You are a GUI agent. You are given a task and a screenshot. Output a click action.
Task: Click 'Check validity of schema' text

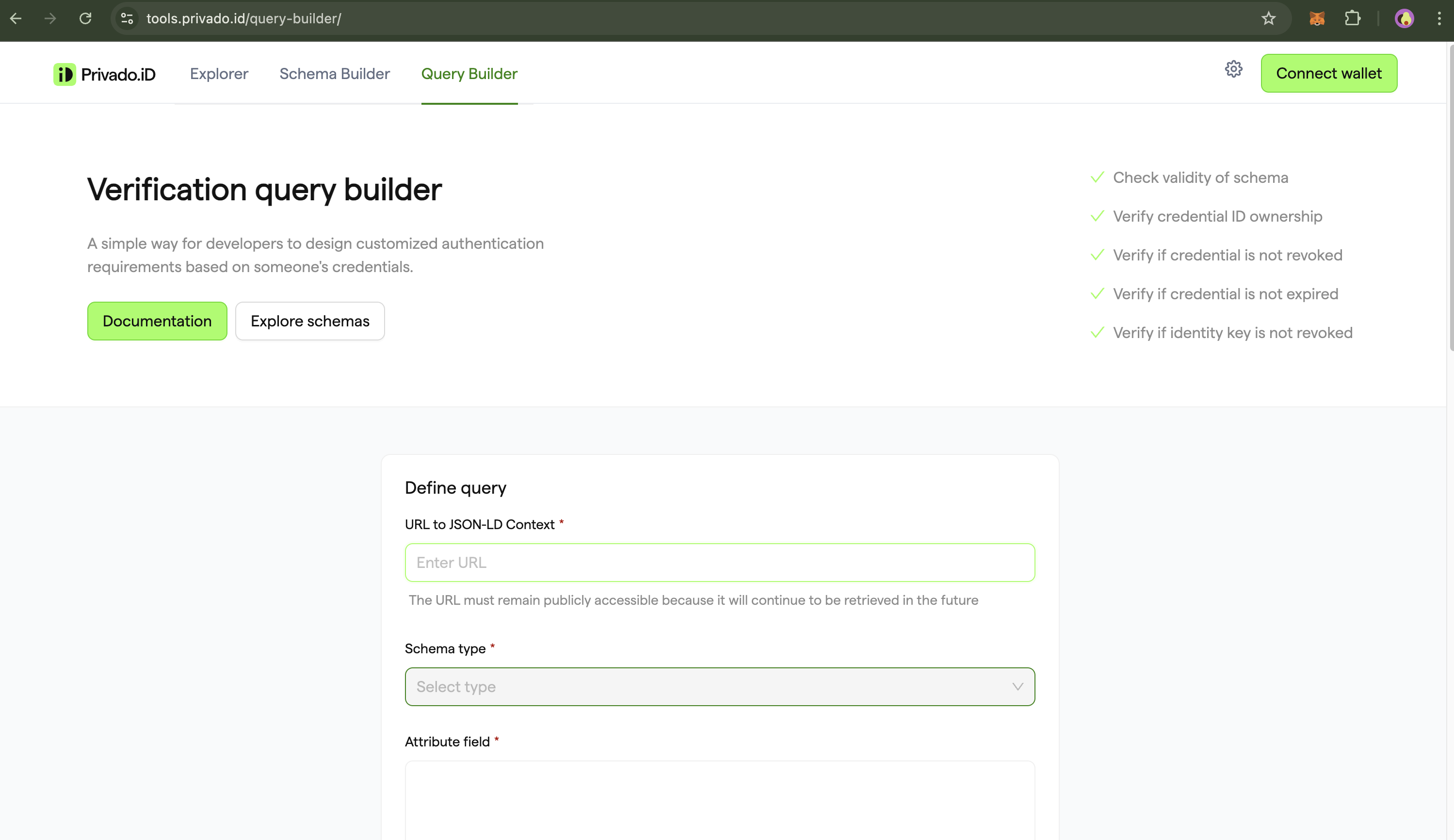point(1200,178)
